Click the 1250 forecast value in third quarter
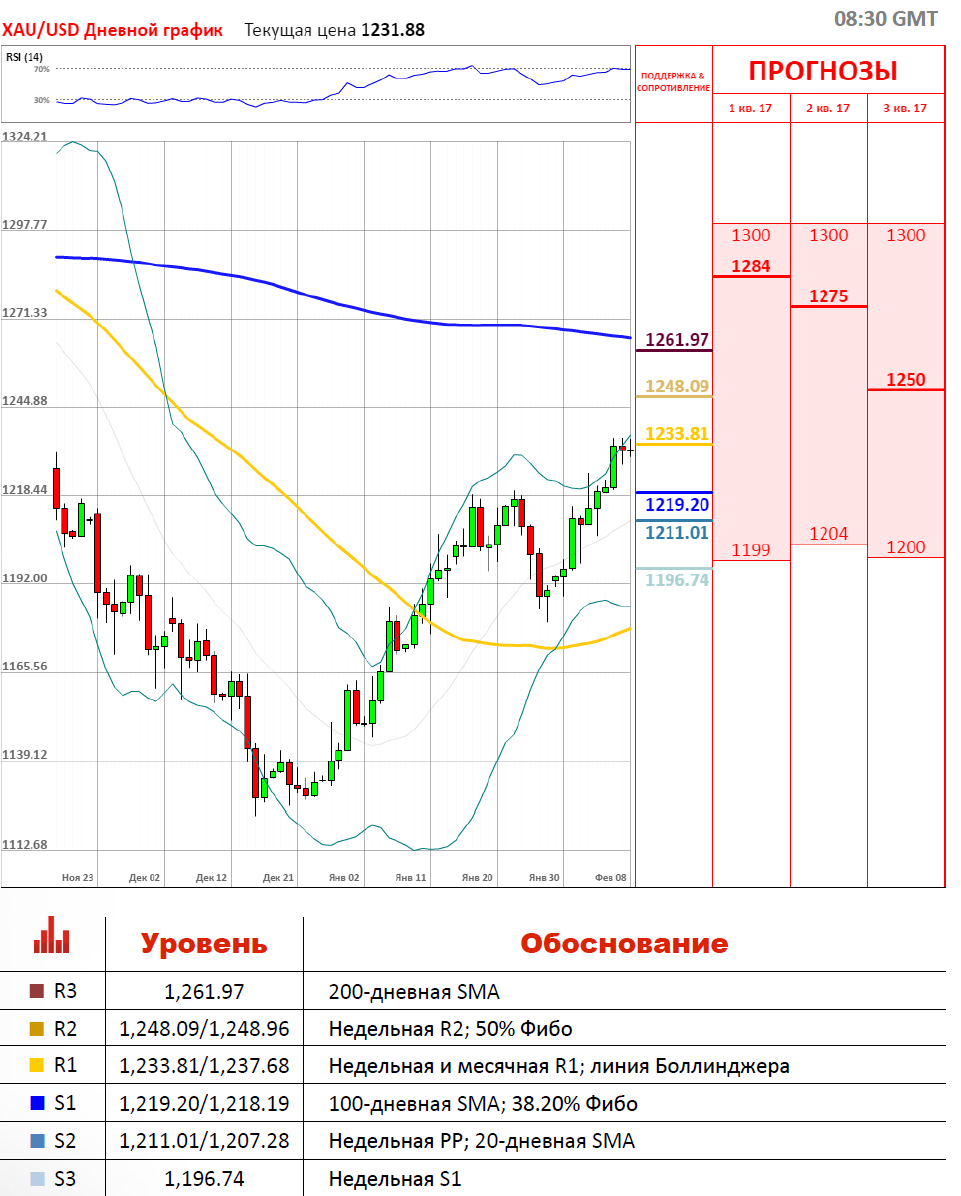The height and width of the screenshot is (1196, 961). click(905, 380)
